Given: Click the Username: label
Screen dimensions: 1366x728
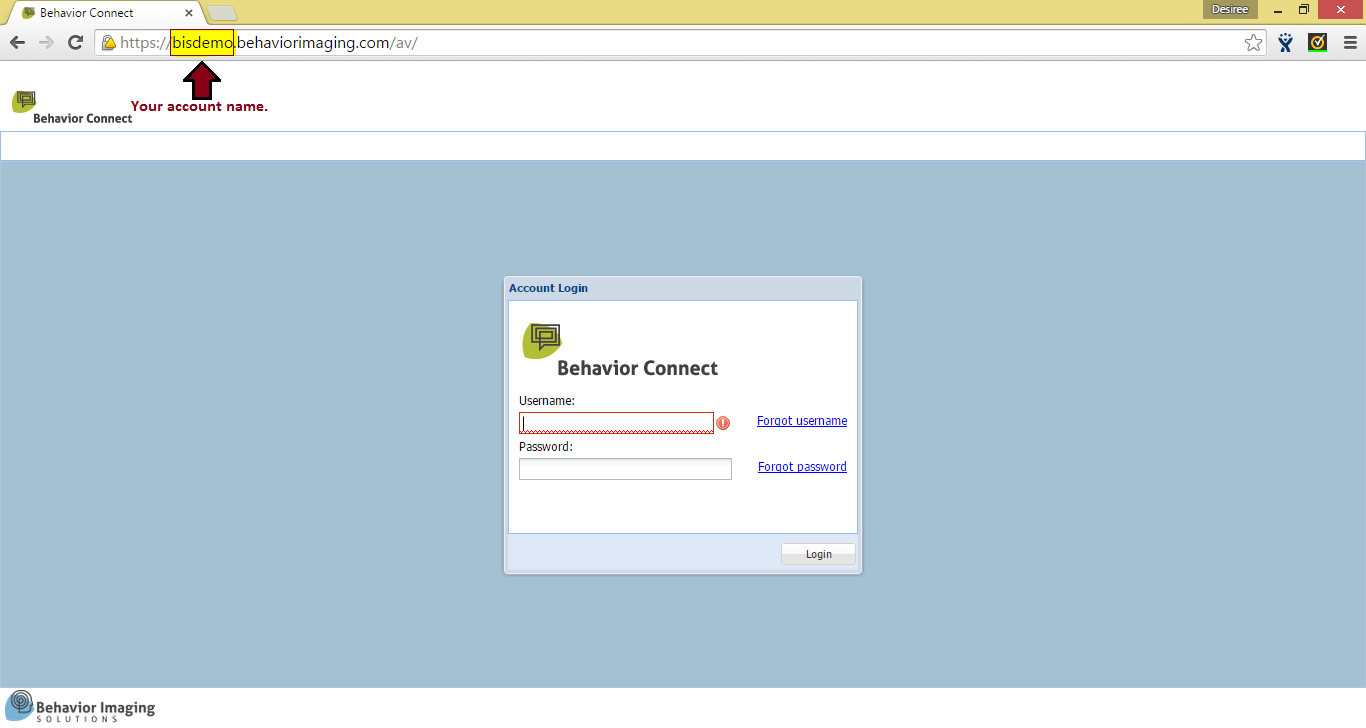Looking at the screenshot, I should click(547, 401).
